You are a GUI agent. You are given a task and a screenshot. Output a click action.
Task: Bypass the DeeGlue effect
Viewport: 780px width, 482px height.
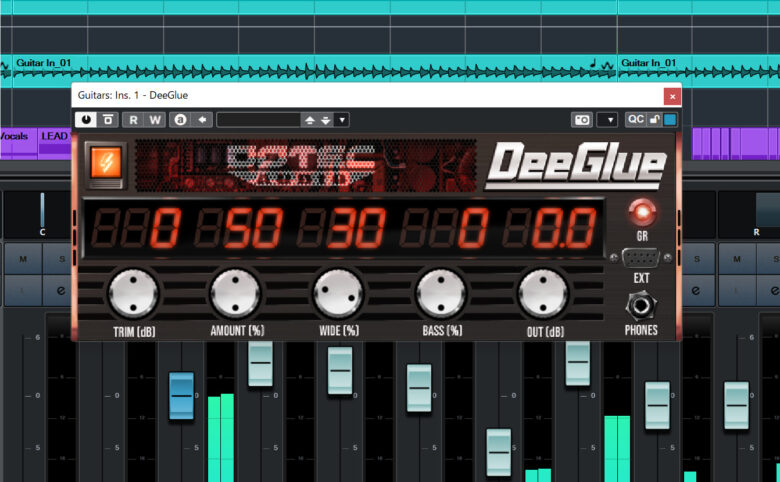click(x=108, y=119)
